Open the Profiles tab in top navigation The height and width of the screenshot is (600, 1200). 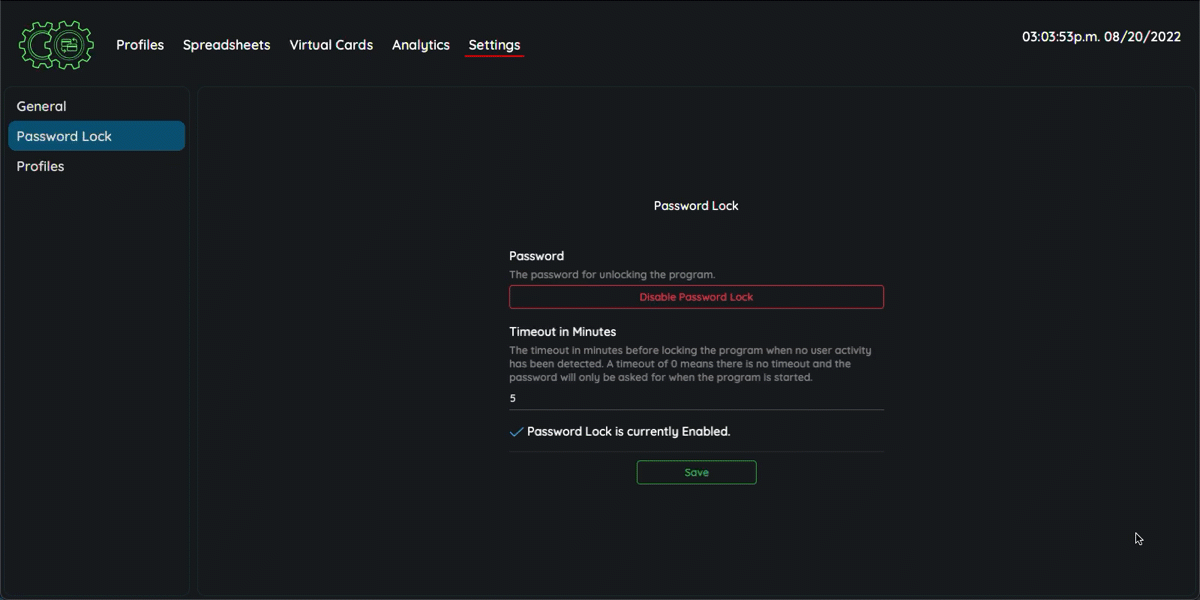click(140, 45)
